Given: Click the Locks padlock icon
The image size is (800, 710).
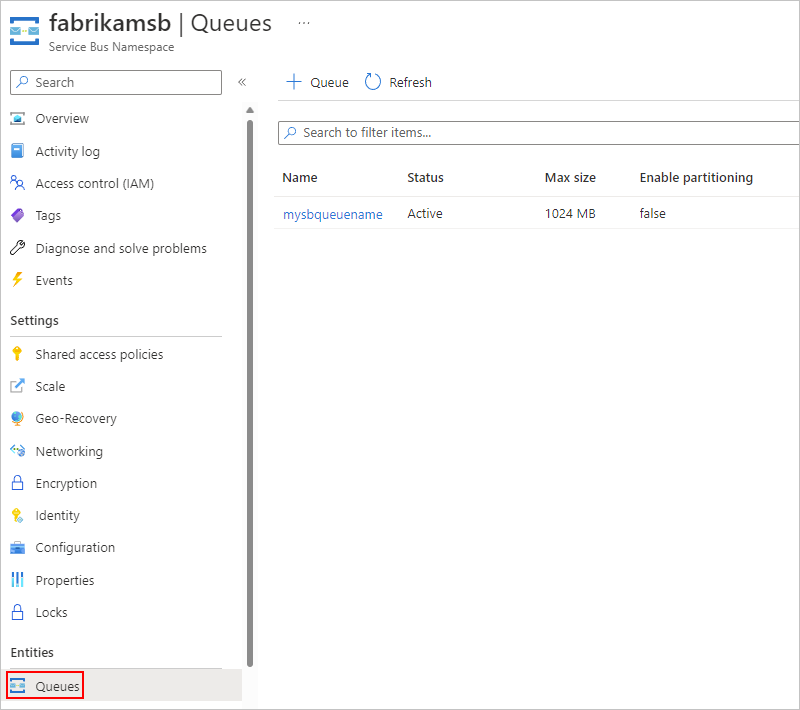Looking at the screenshot, I should click(x=18, y=612).
